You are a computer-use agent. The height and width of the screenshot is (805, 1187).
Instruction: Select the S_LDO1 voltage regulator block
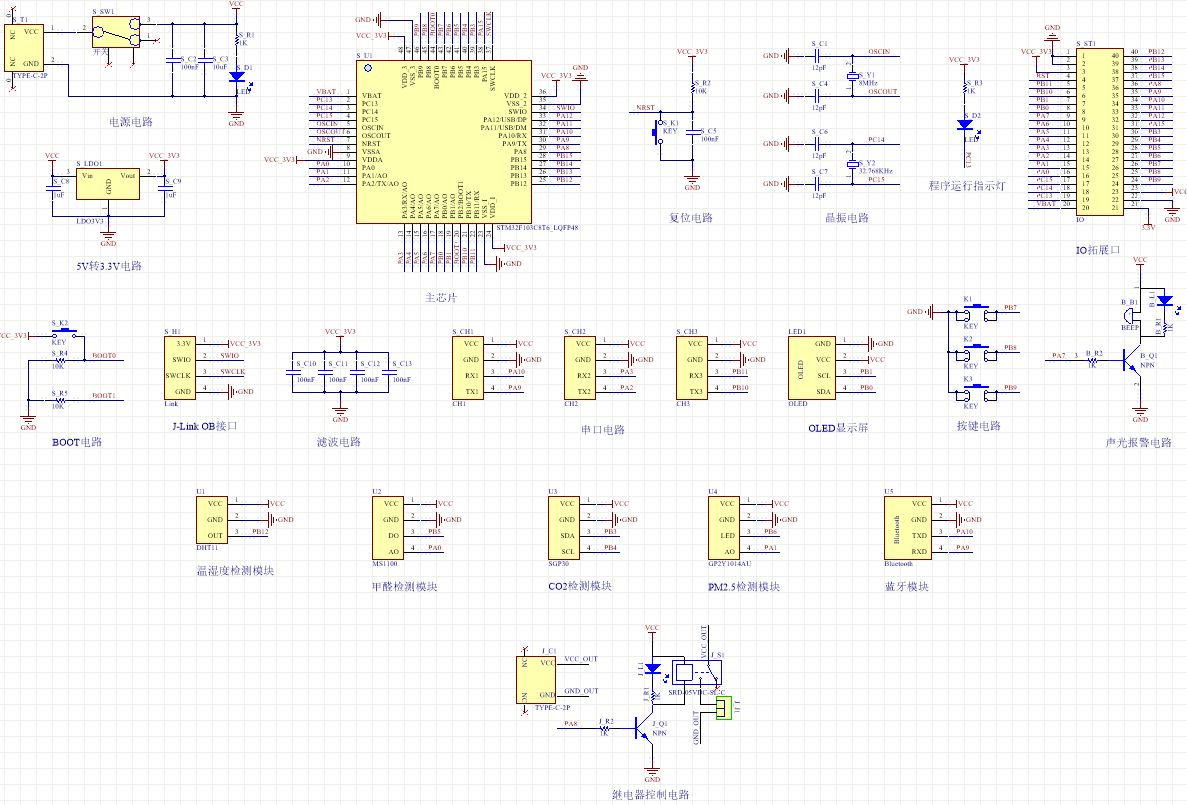[107, 184]
